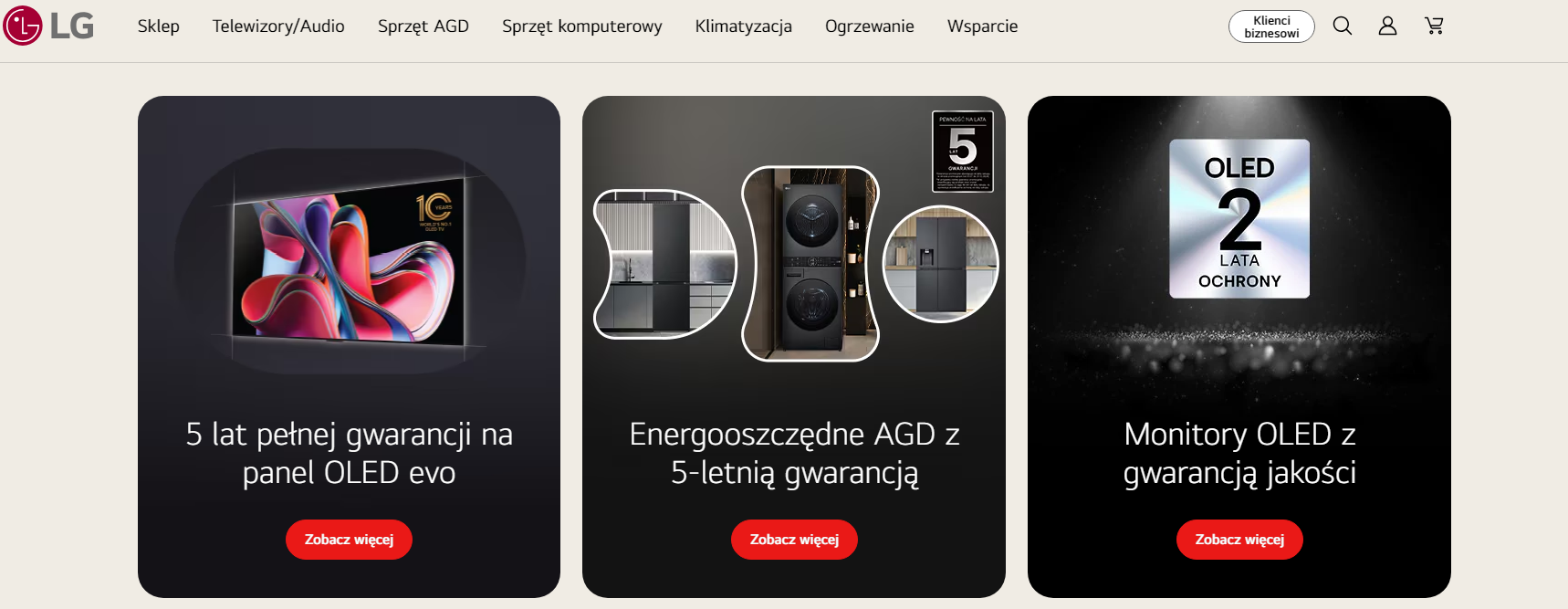Open the Sklep menu

(159, 26)
